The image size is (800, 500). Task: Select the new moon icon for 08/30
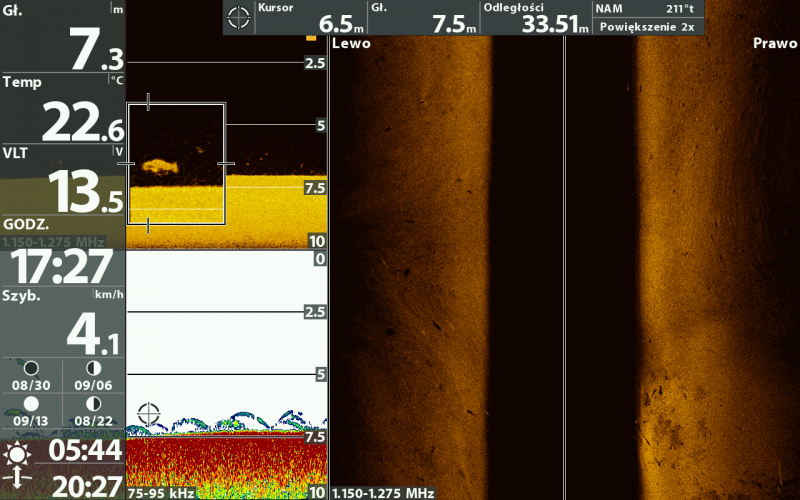point(31,369)
